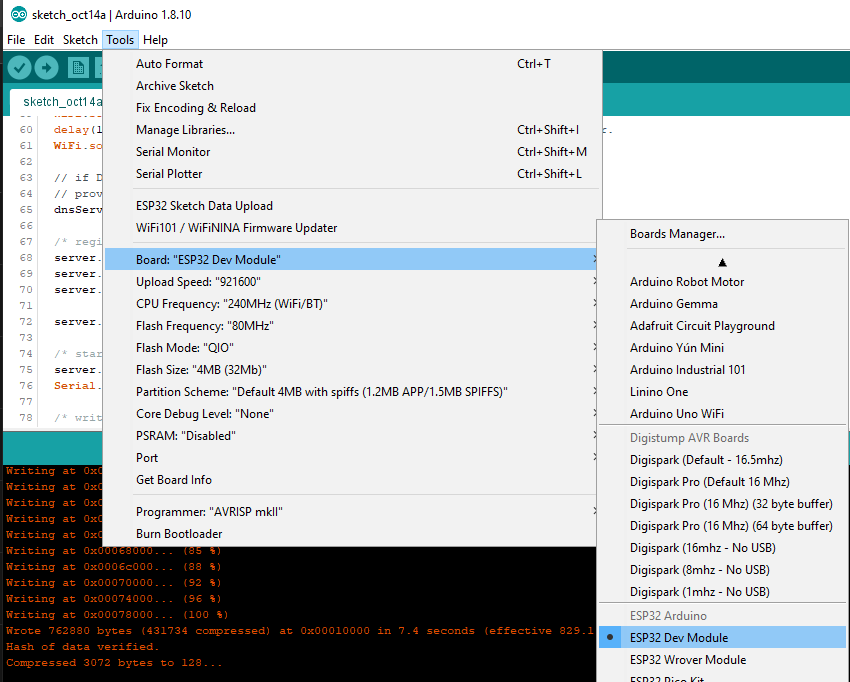This screenshot has width=850, height=682.
Task: Expand the Flash Mode "QIO" submenu
Action: (352, 348)
